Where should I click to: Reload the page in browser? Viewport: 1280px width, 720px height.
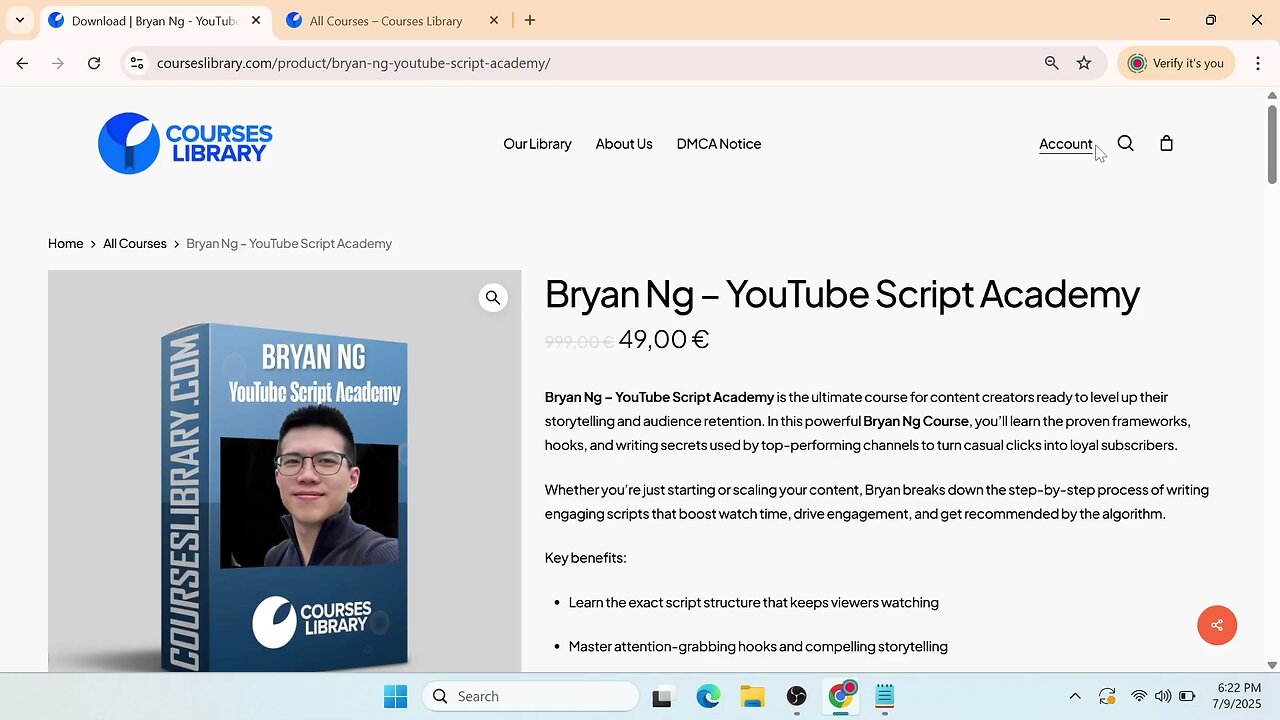click(94, 63)
